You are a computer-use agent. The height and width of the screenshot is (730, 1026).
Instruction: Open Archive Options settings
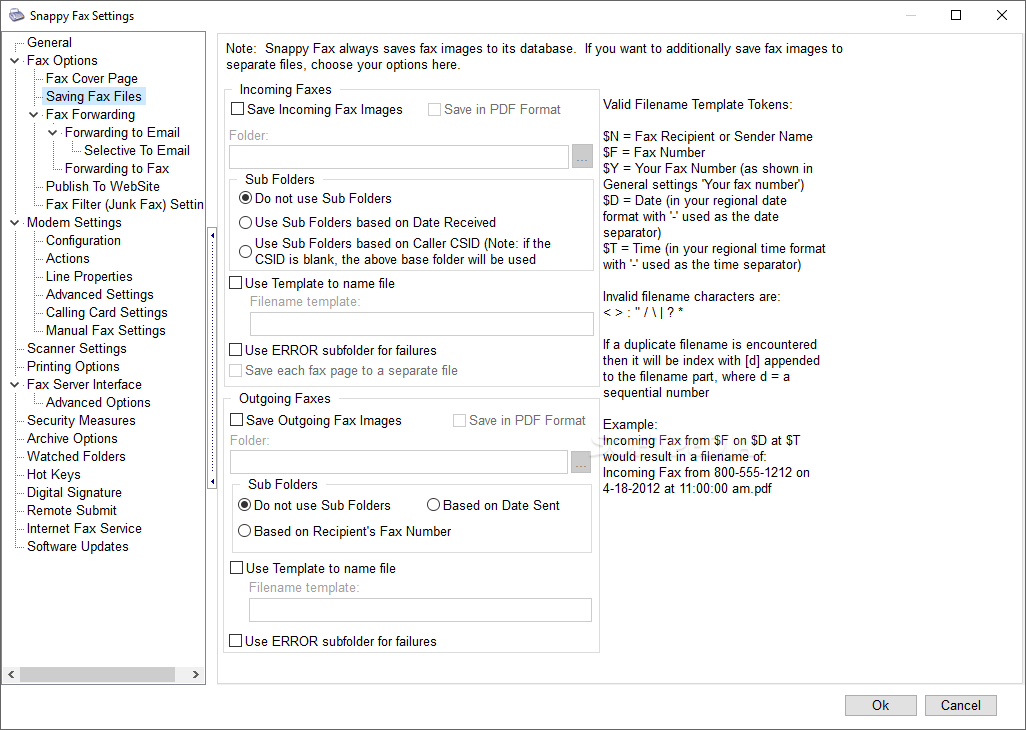pos(72,438)
